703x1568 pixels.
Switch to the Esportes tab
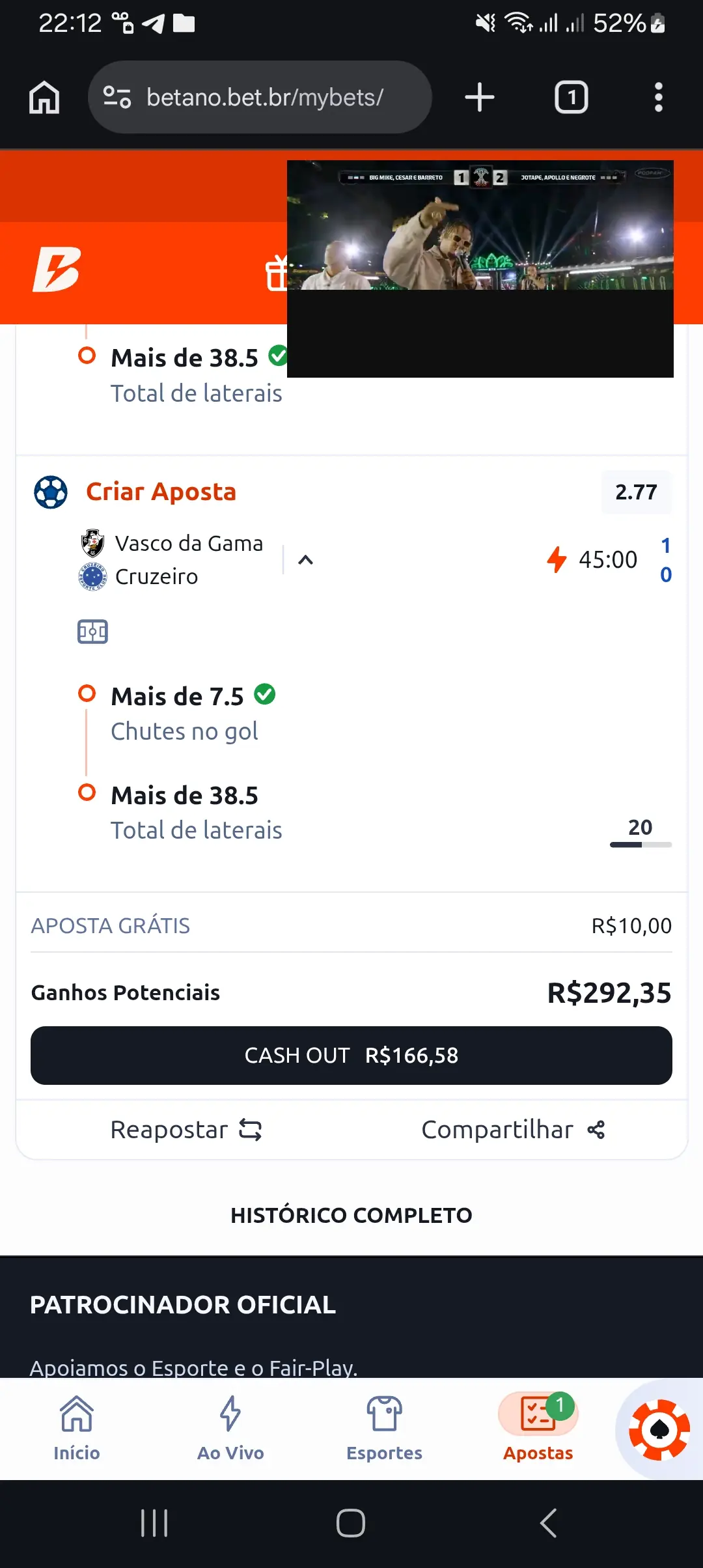coord(384,1429)
